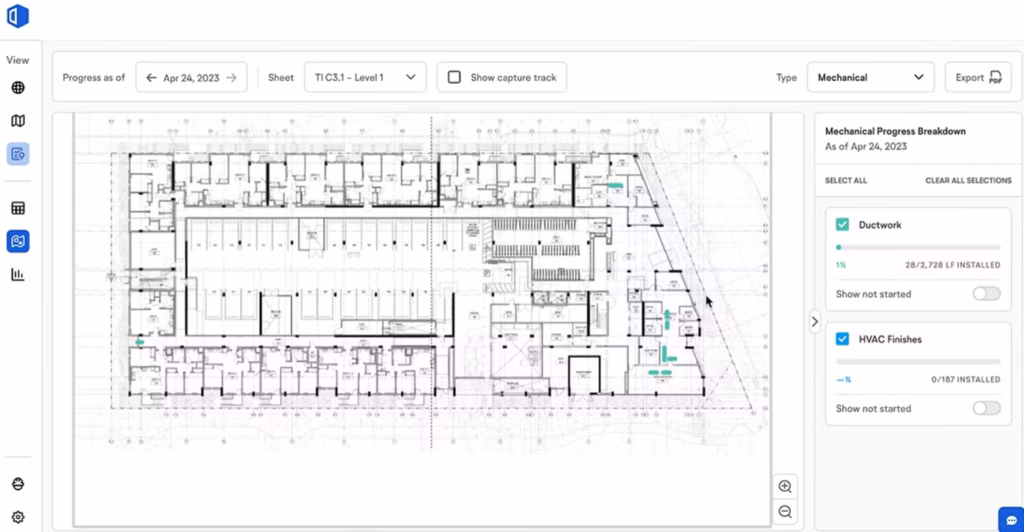This screenshot has width=1024, height=532.
Task: Click the PDF icon in Export
Action: click(995, 78)
